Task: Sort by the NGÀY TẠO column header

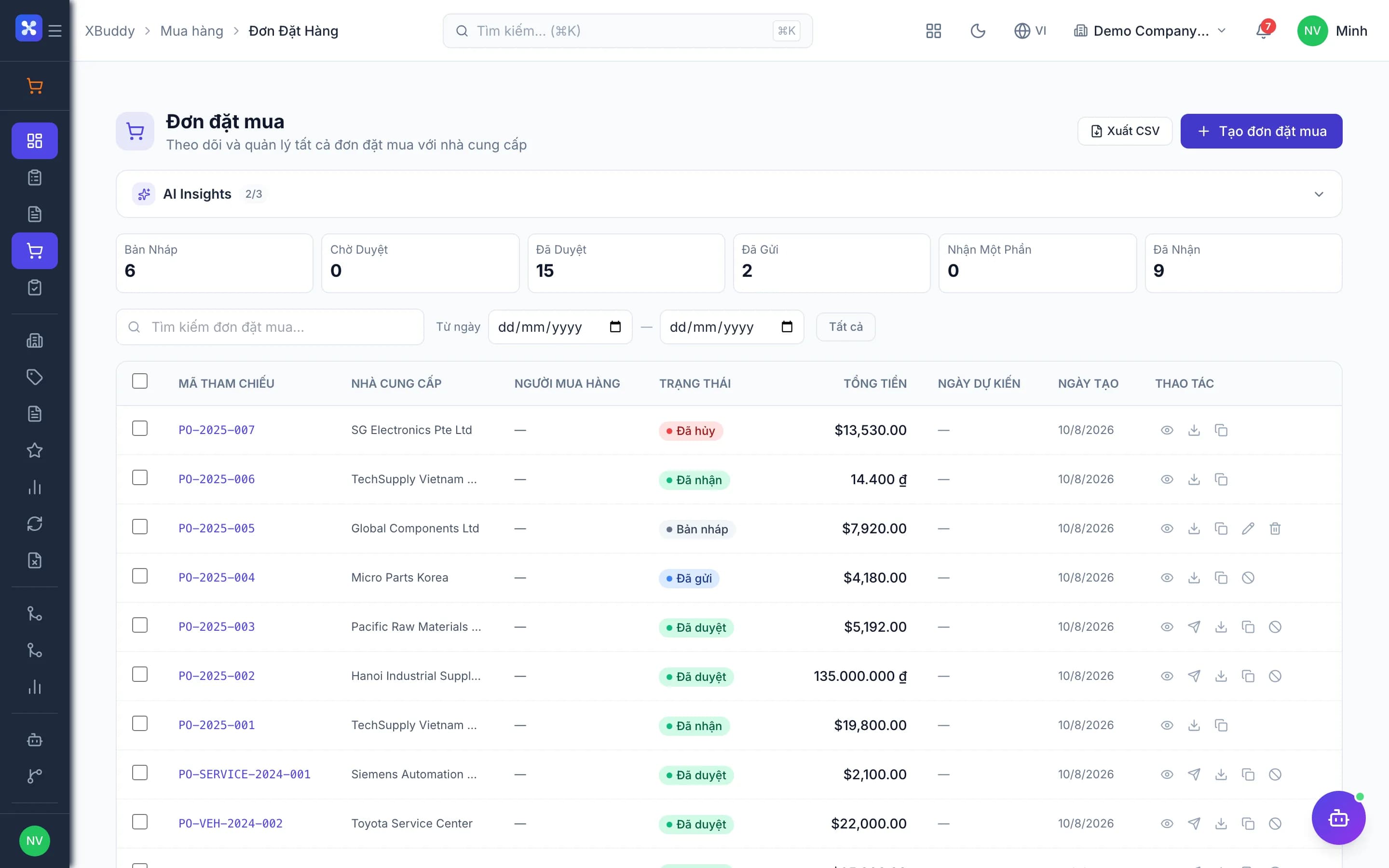Action: tap(1088, 383)
